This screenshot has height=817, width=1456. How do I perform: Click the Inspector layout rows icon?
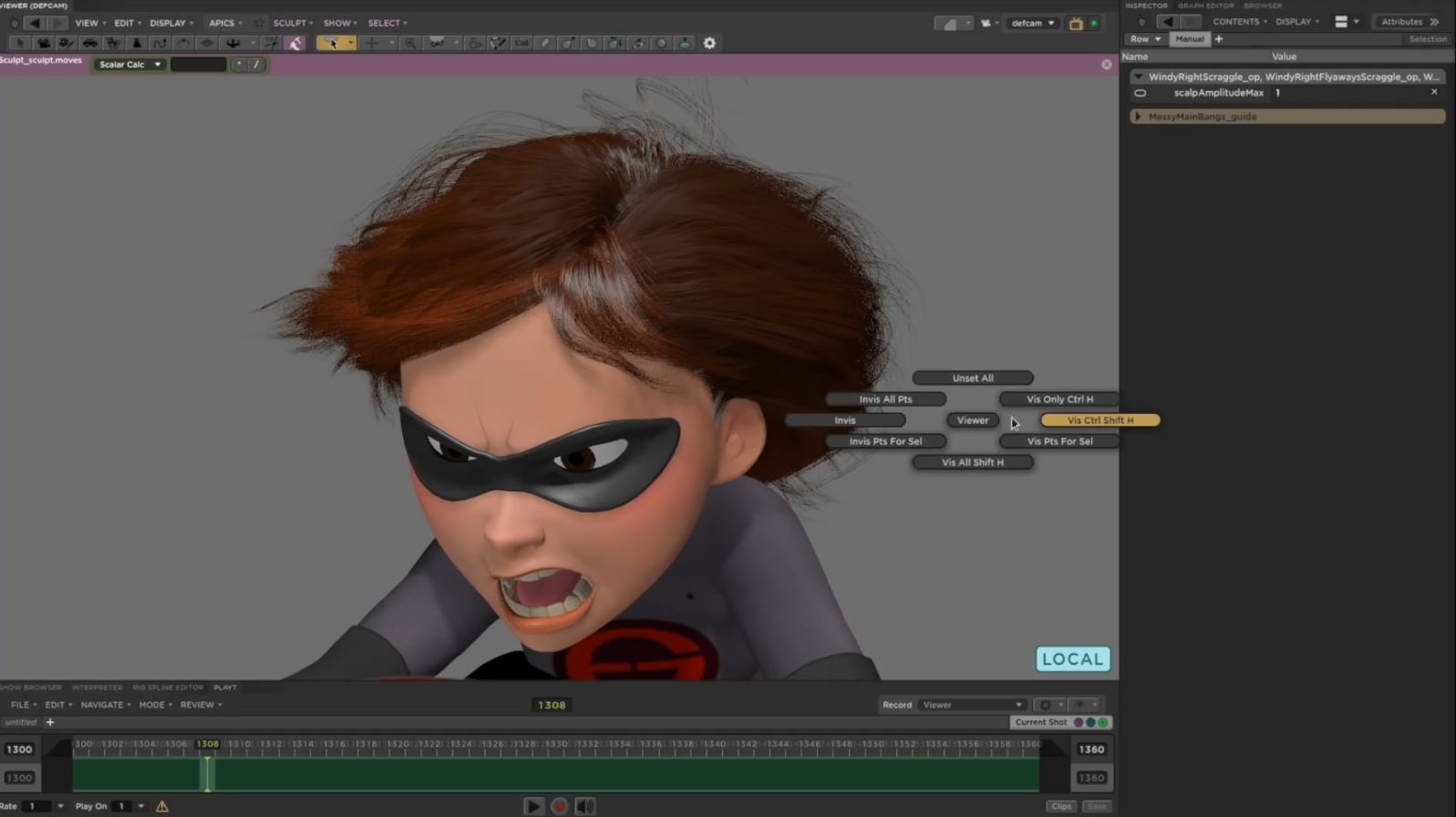click(1341, 22)
